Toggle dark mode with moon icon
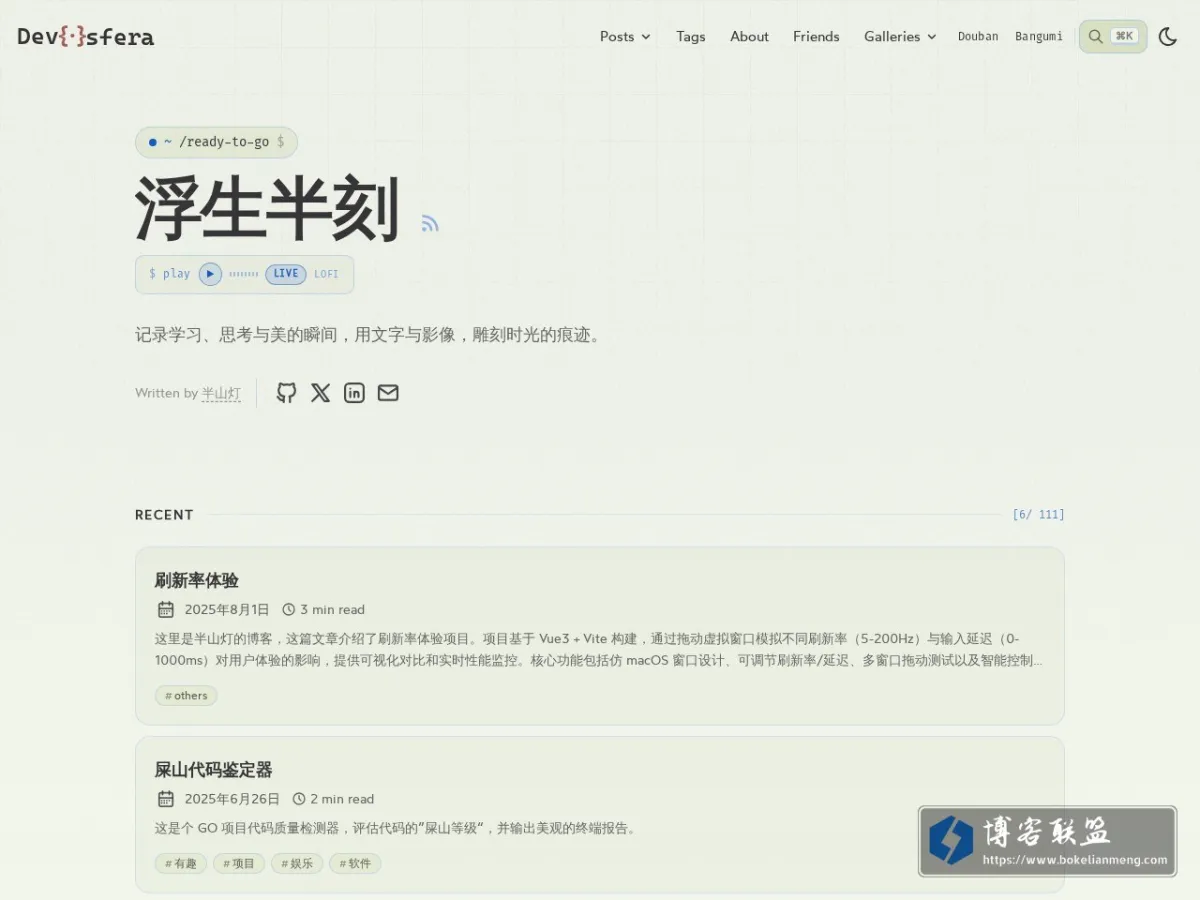Viewport: 1200px width, 900px height. pos(1167,37)
